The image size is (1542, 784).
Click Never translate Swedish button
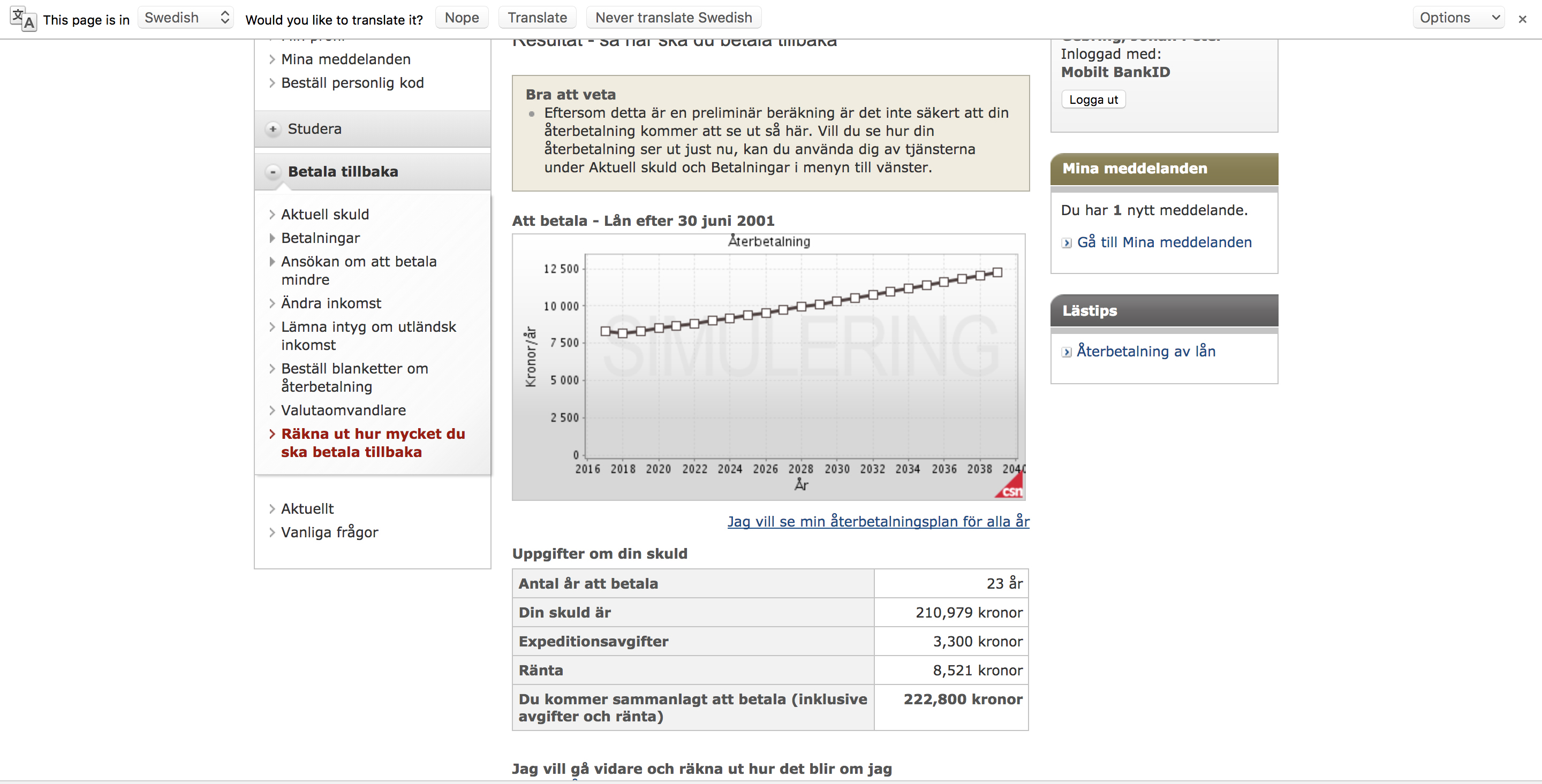point(674,18)
